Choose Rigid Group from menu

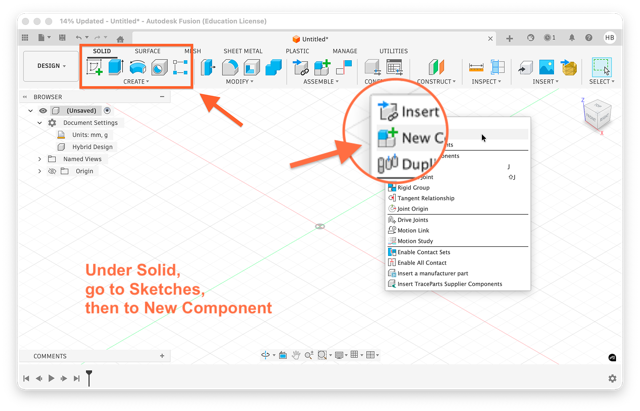coord(457,188)
